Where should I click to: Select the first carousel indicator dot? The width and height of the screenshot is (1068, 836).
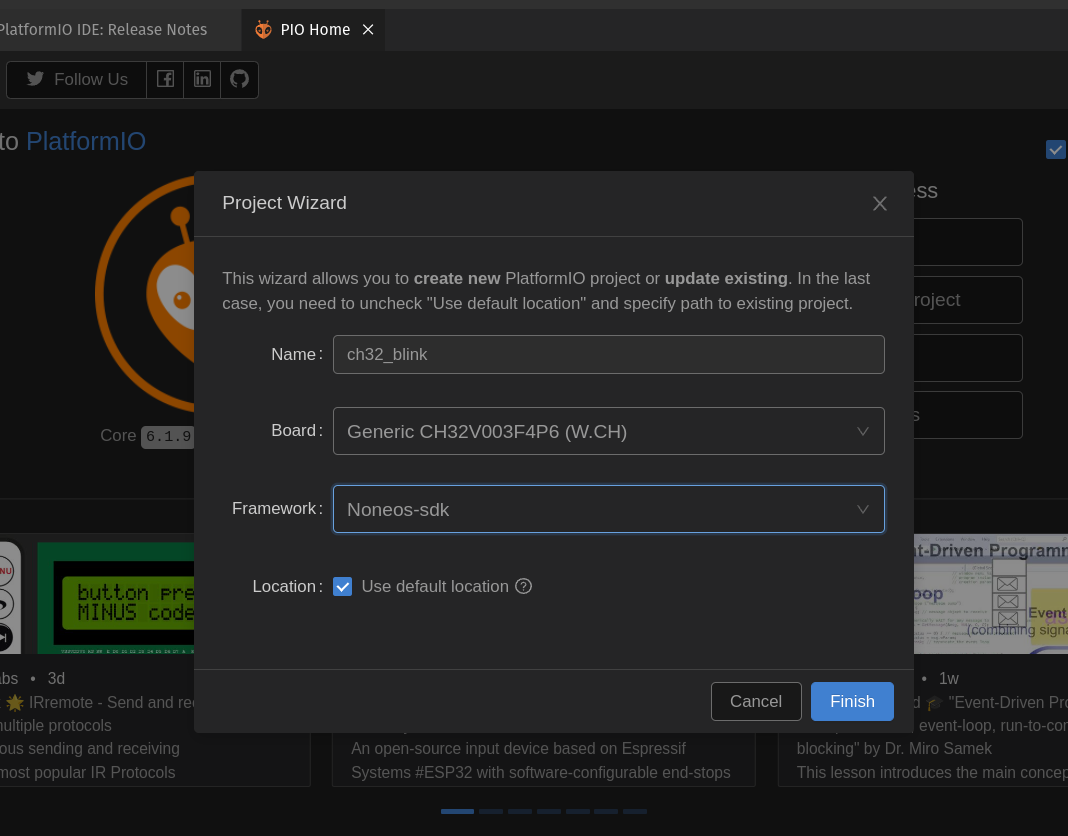[457, 811]
